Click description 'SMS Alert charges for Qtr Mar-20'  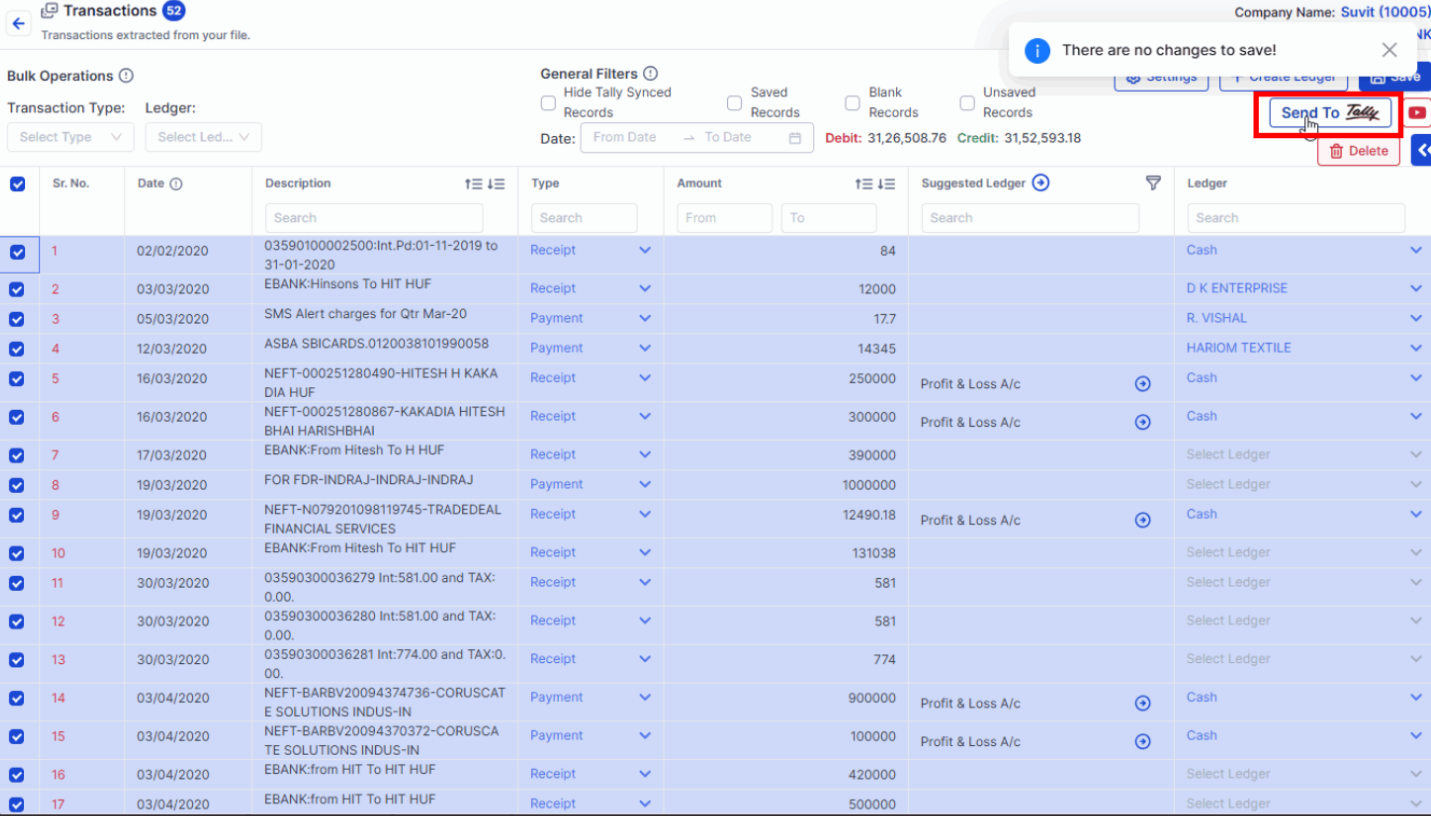point(365,314)
